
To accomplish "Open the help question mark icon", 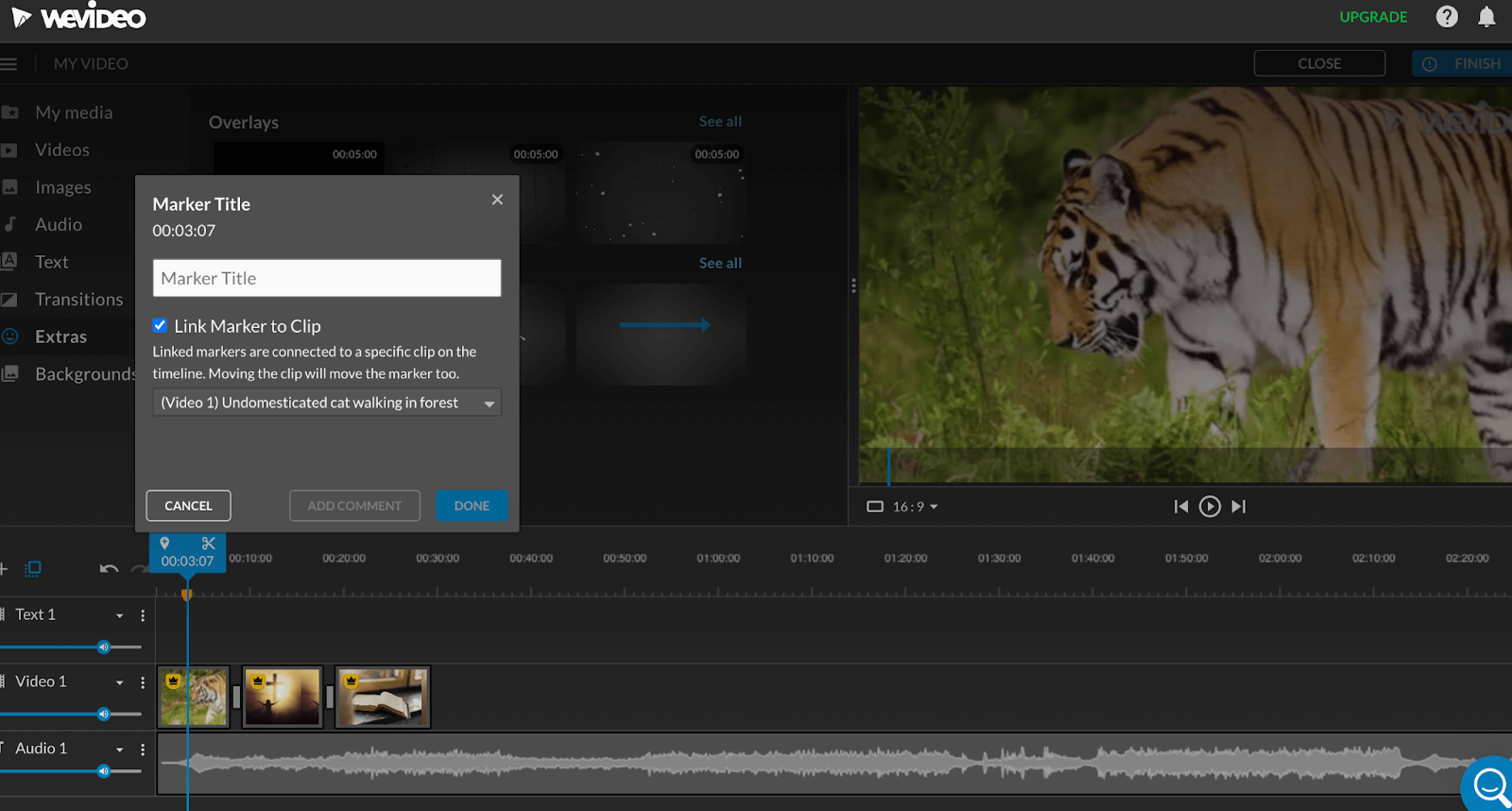I will 1447,16.
